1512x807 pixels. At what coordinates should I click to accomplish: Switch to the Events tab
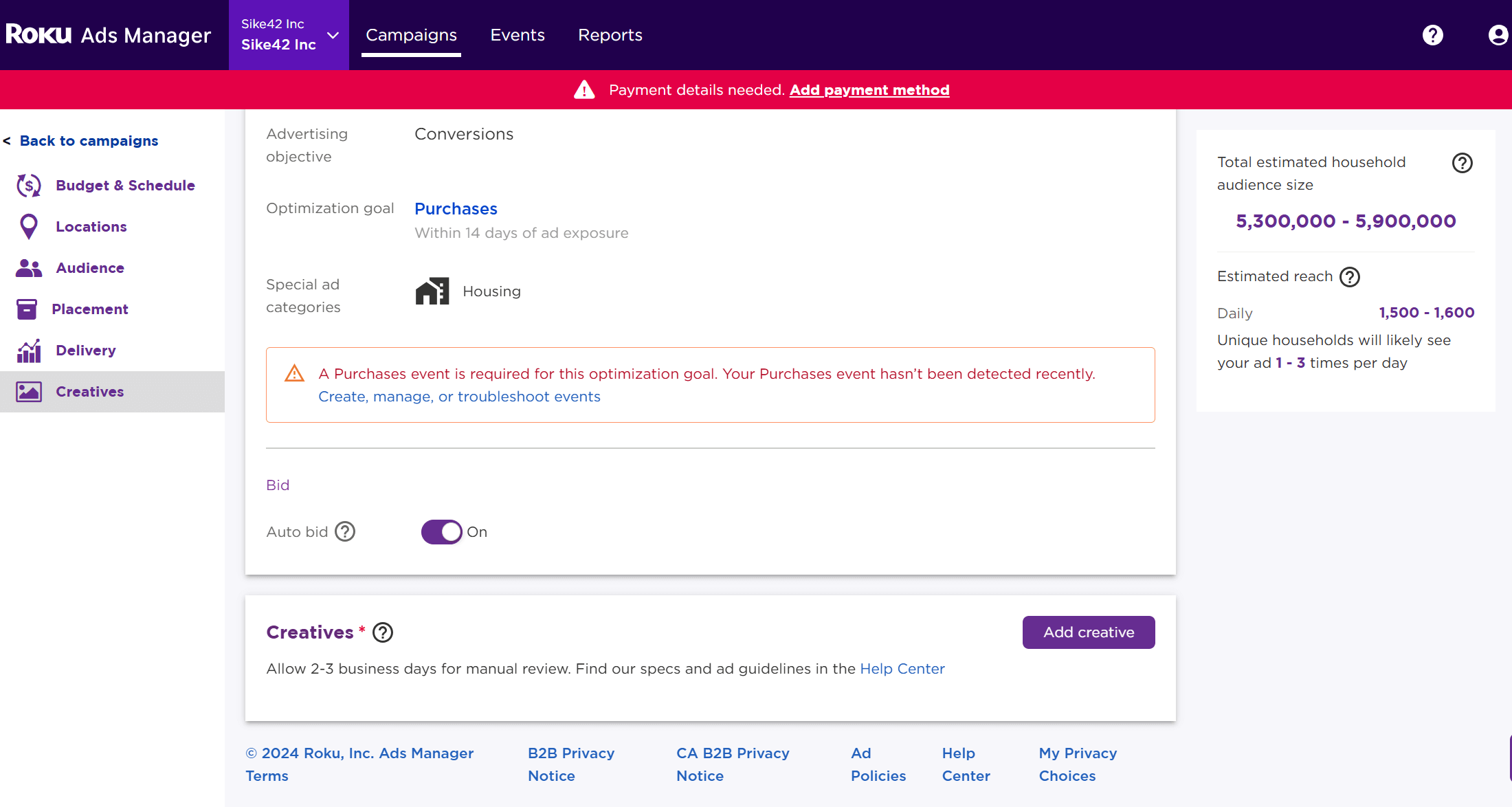click(x=518, y=35)
